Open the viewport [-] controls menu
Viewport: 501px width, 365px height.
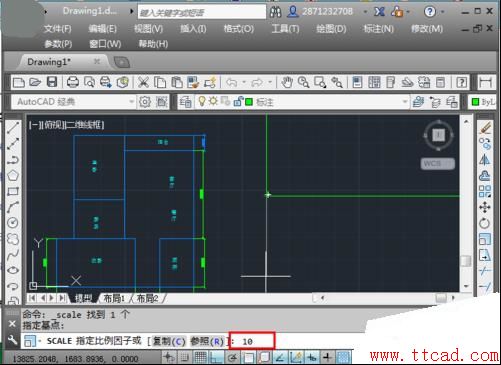34,125
